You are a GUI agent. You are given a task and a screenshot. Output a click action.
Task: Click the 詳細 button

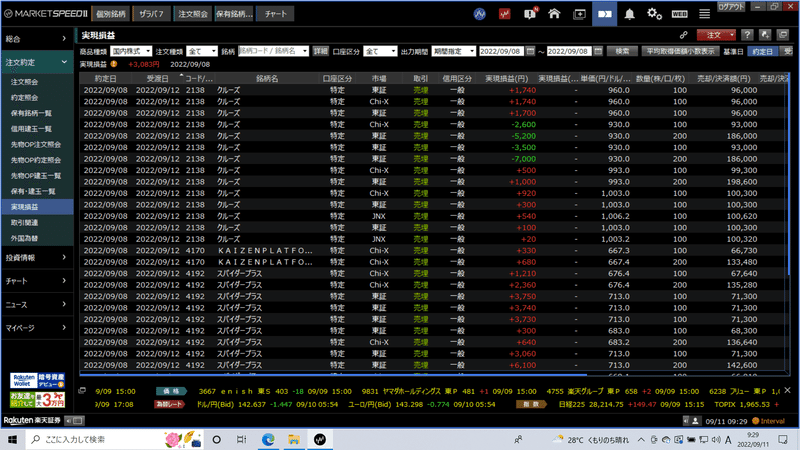click(x=320, y=51)
